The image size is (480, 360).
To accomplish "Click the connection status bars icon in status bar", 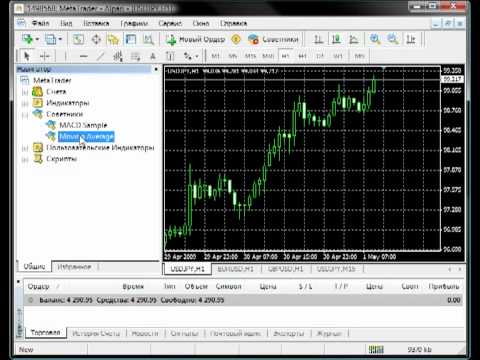I will pos(376,349).
